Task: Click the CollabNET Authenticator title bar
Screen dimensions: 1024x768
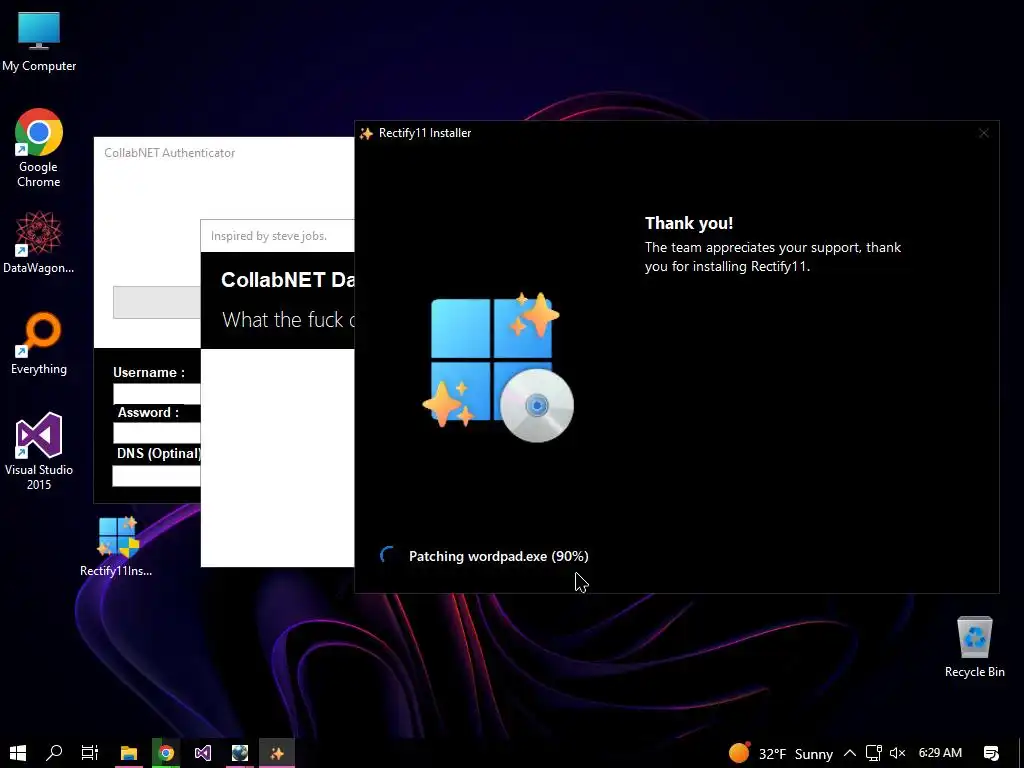Action: pyautogui.click(x=224, y=153)
